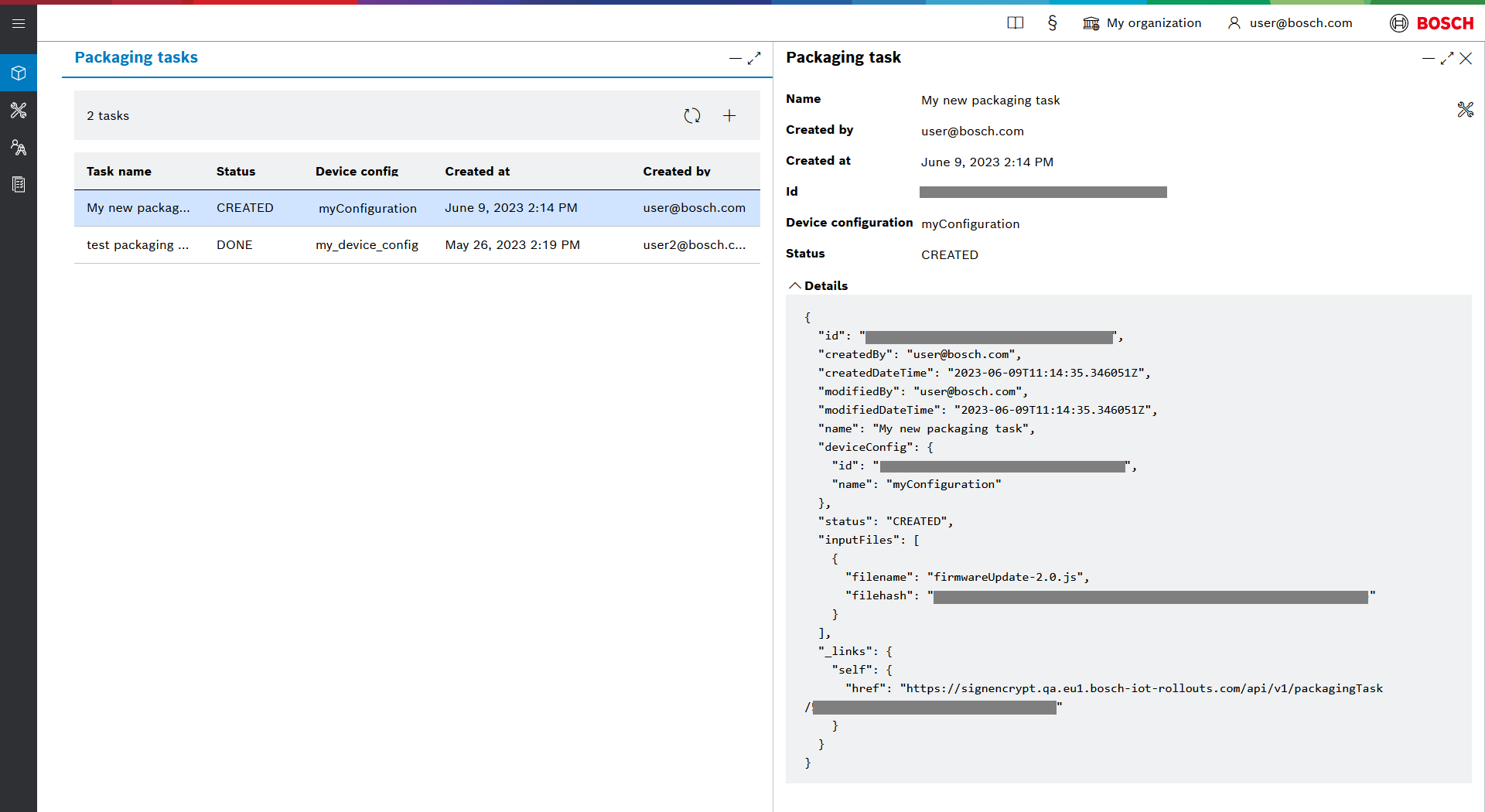Screen dimensions: 1485x812
Task: Open the tools icon in left sidebar
Action: 19,111
